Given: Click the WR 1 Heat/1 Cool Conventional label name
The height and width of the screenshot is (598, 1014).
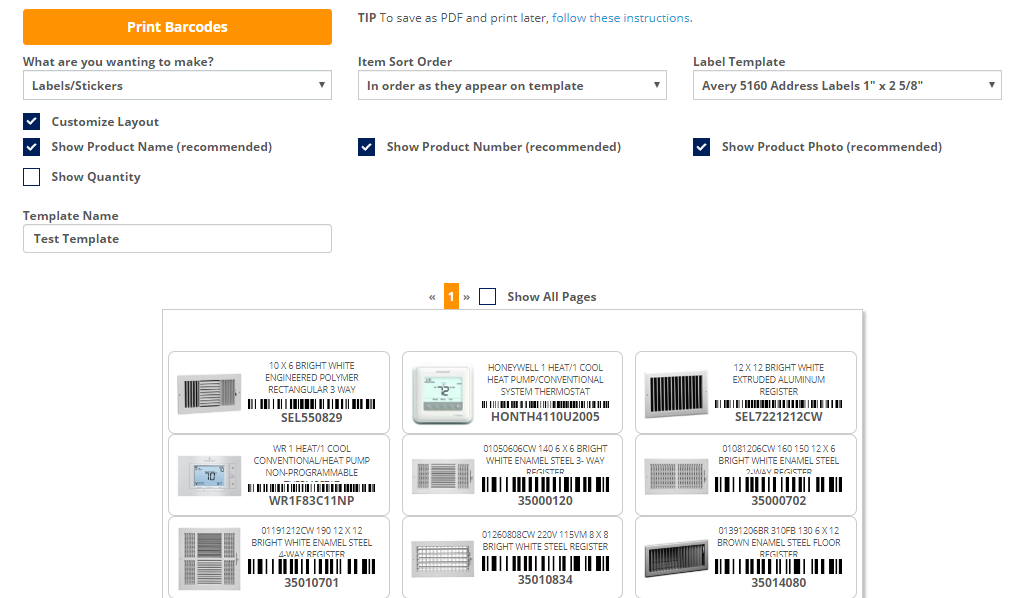Looking at the screenshot, I should pyautogui.click(x=312, y=460).
